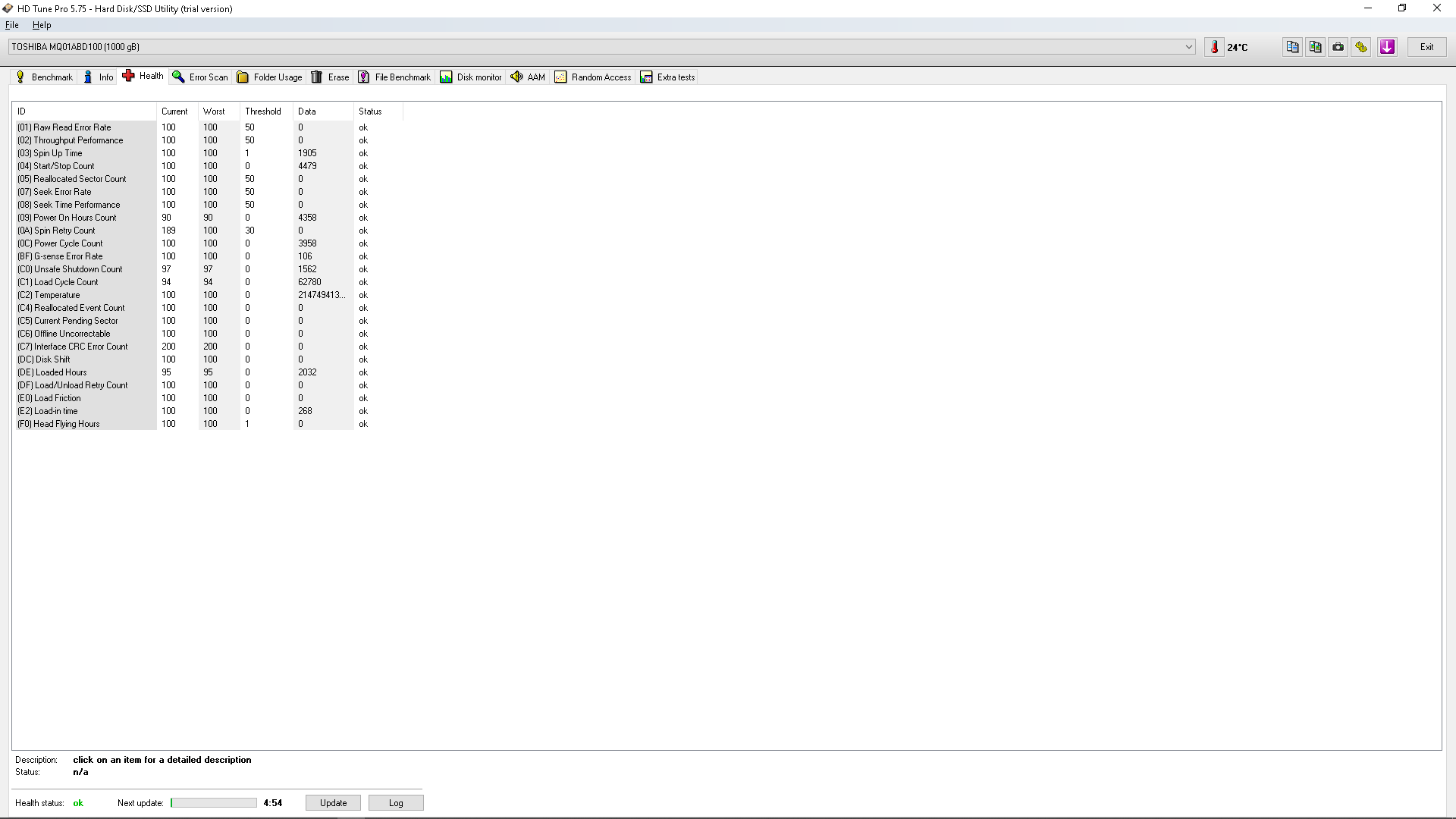Click the Update button
1456x819 pixels.
[333, 803]
